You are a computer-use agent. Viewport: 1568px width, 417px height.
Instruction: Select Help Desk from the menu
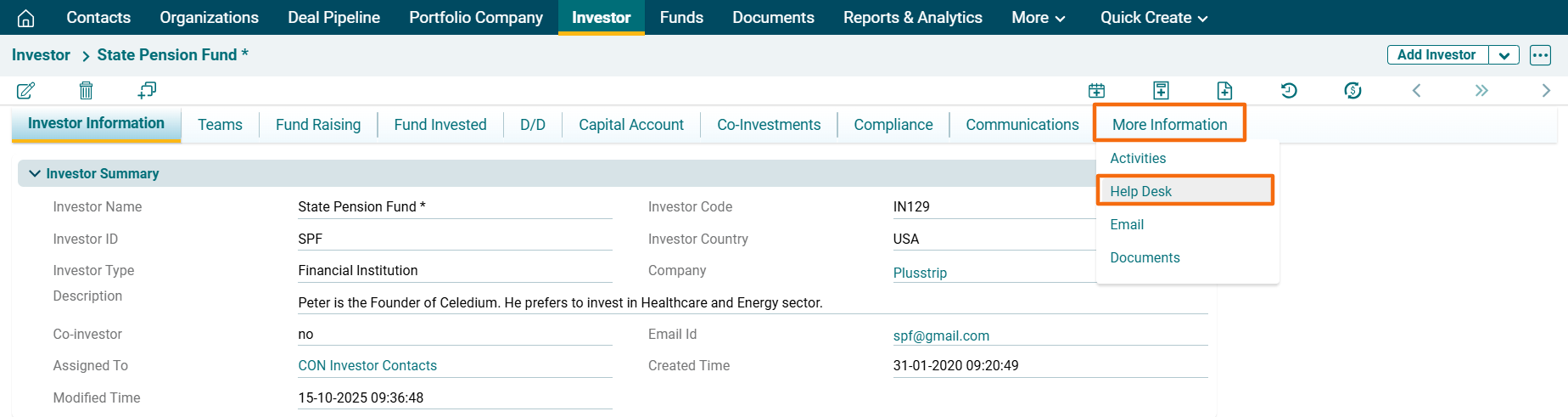pos(1140,191)
